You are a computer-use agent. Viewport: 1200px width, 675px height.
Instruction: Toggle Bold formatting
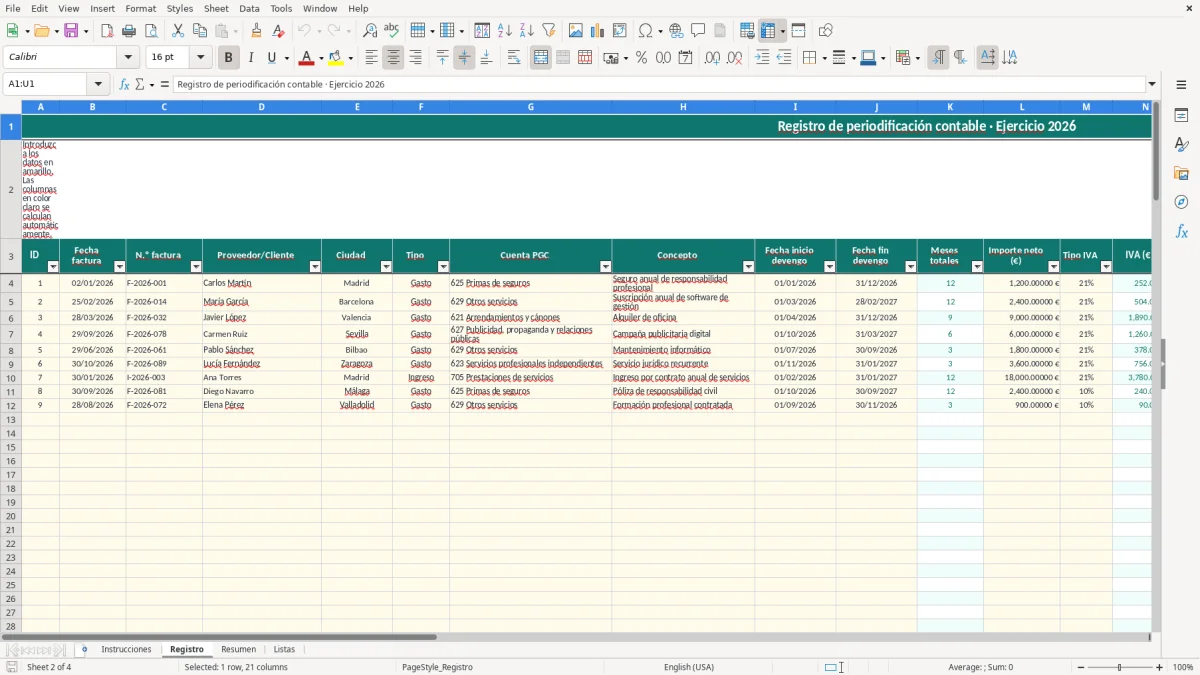pyautogui.click(x=229, y=58)
